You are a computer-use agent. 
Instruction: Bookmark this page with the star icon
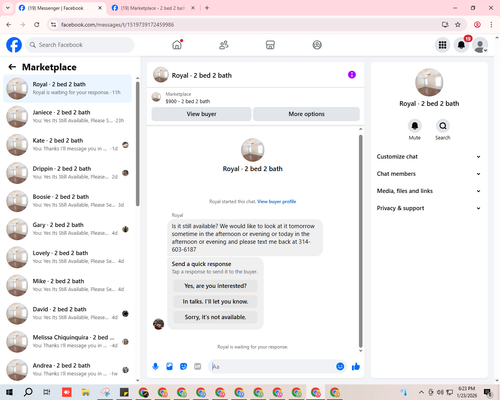click(458, 25)
